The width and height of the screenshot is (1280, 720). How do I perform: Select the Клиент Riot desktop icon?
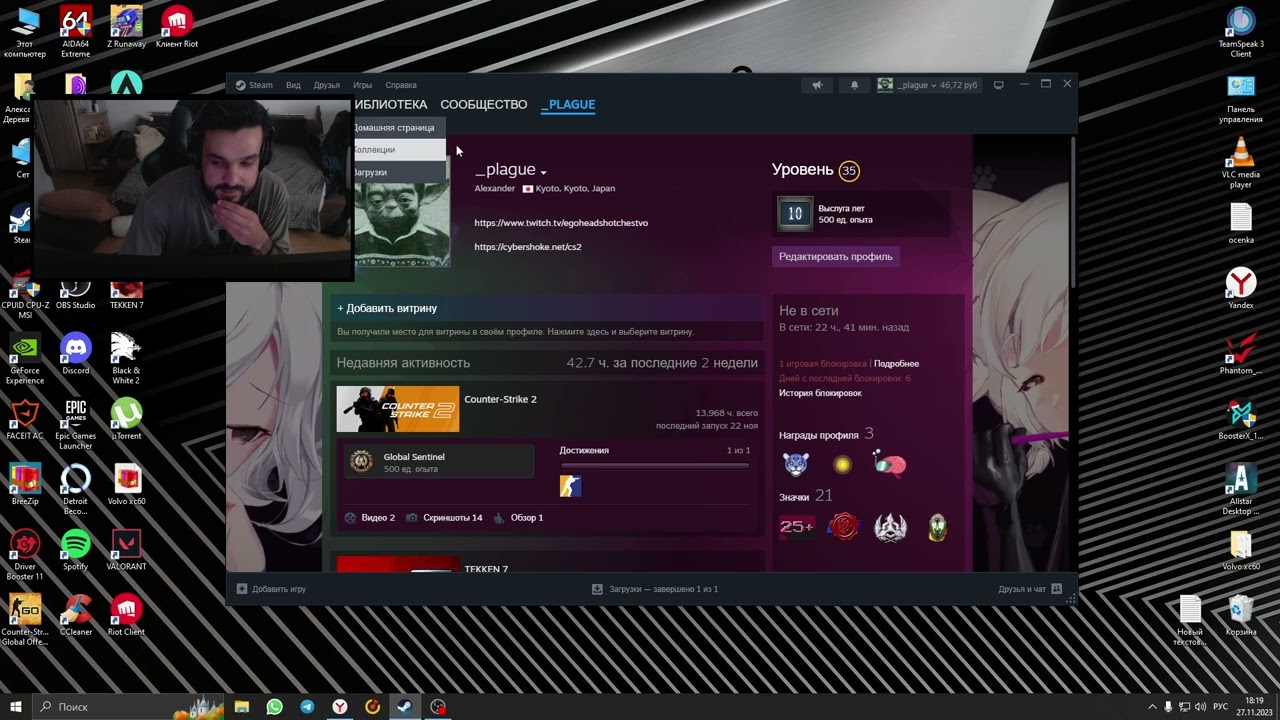177,28
